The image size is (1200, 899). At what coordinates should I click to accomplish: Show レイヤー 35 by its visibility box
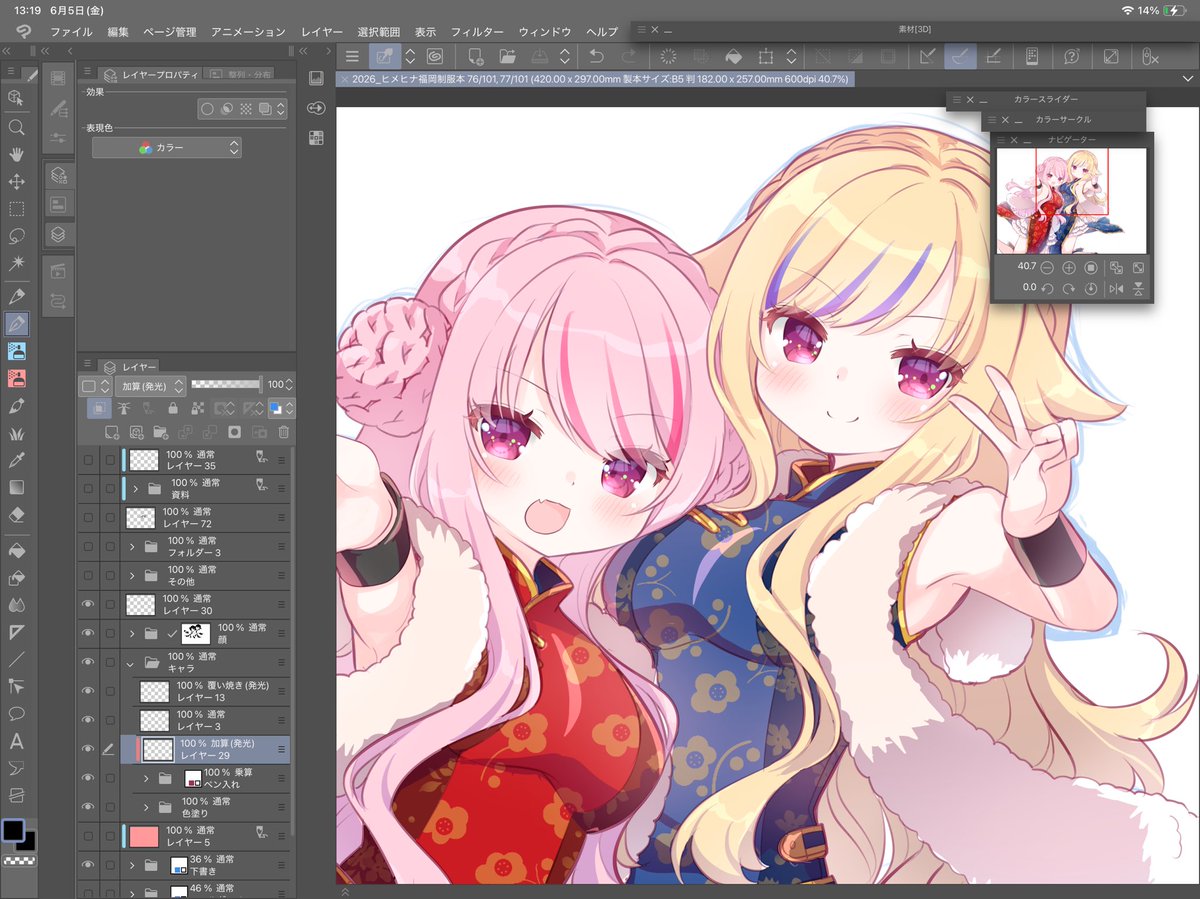tap(88, 459)
